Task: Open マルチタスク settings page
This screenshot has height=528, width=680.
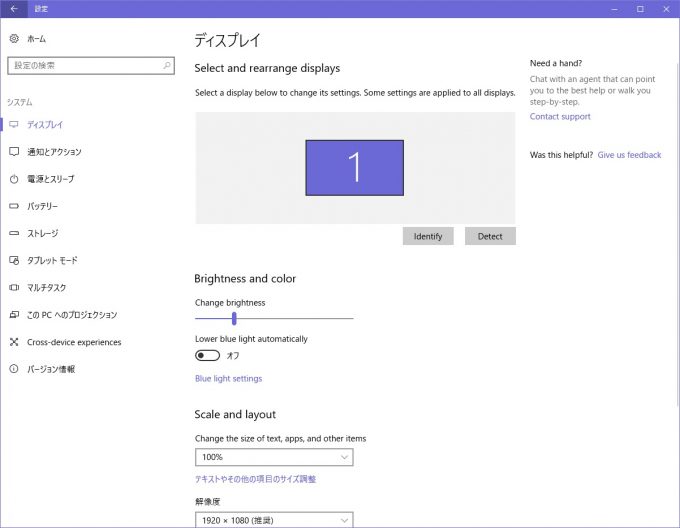Action: coord(46,287)
